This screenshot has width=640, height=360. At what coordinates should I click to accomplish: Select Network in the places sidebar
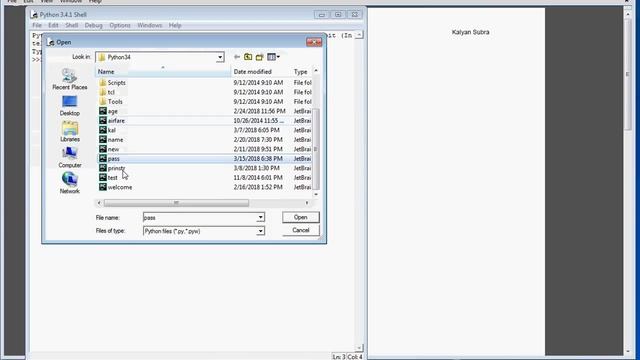pyautogui.click(x=70, y=183)
